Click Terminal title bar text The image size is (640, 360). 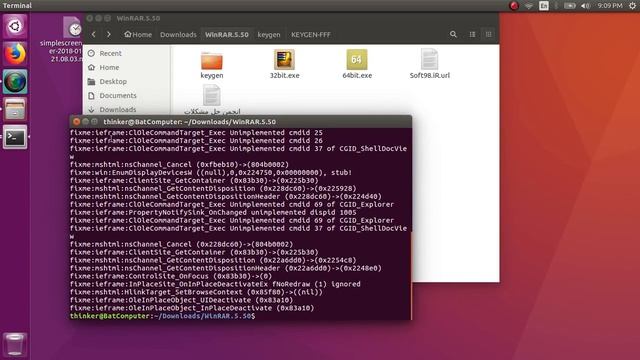coord(189,122)
